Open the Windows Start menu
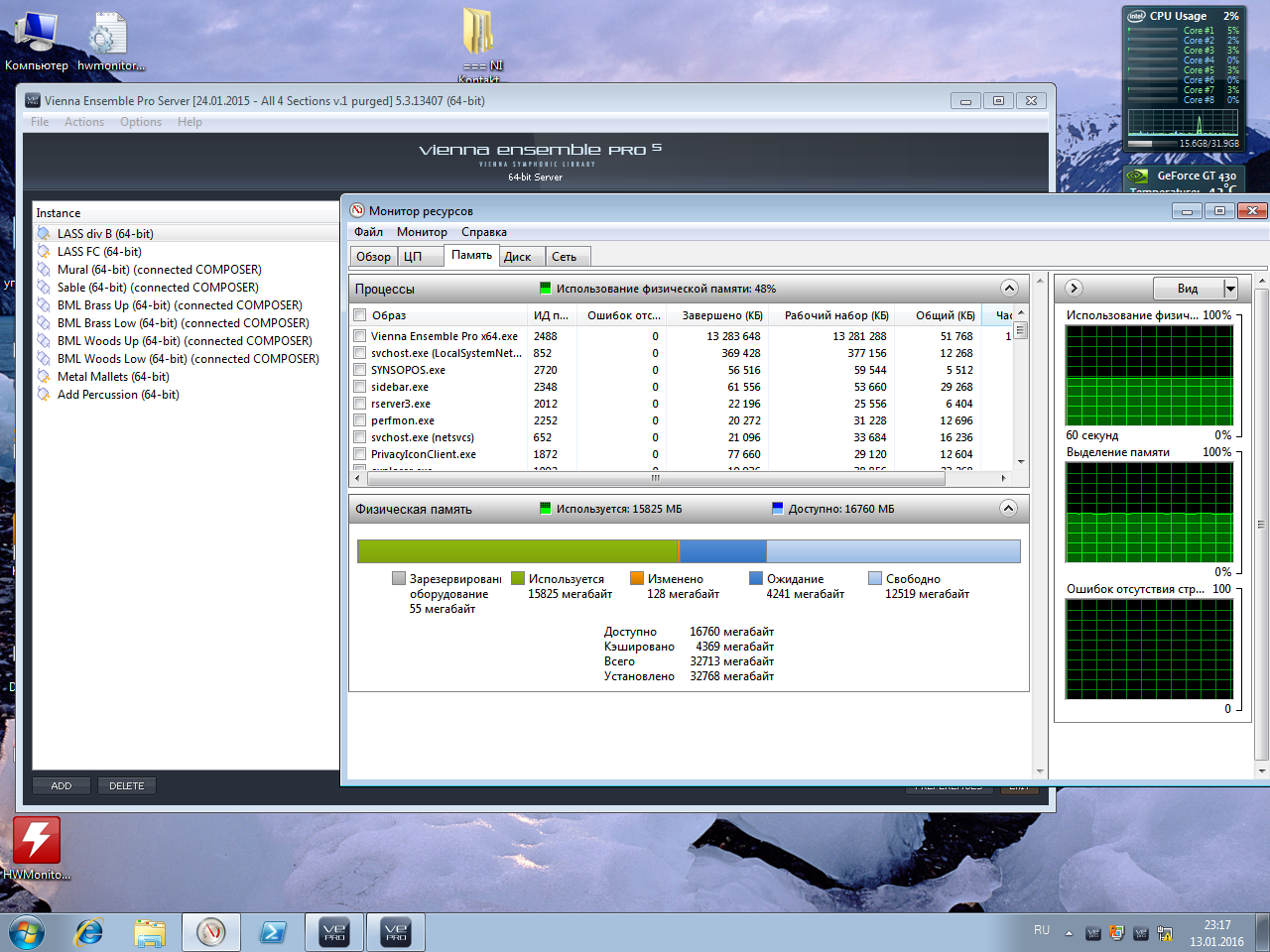1270x952 pixels. pyautogui.click(x=27, y=932)
